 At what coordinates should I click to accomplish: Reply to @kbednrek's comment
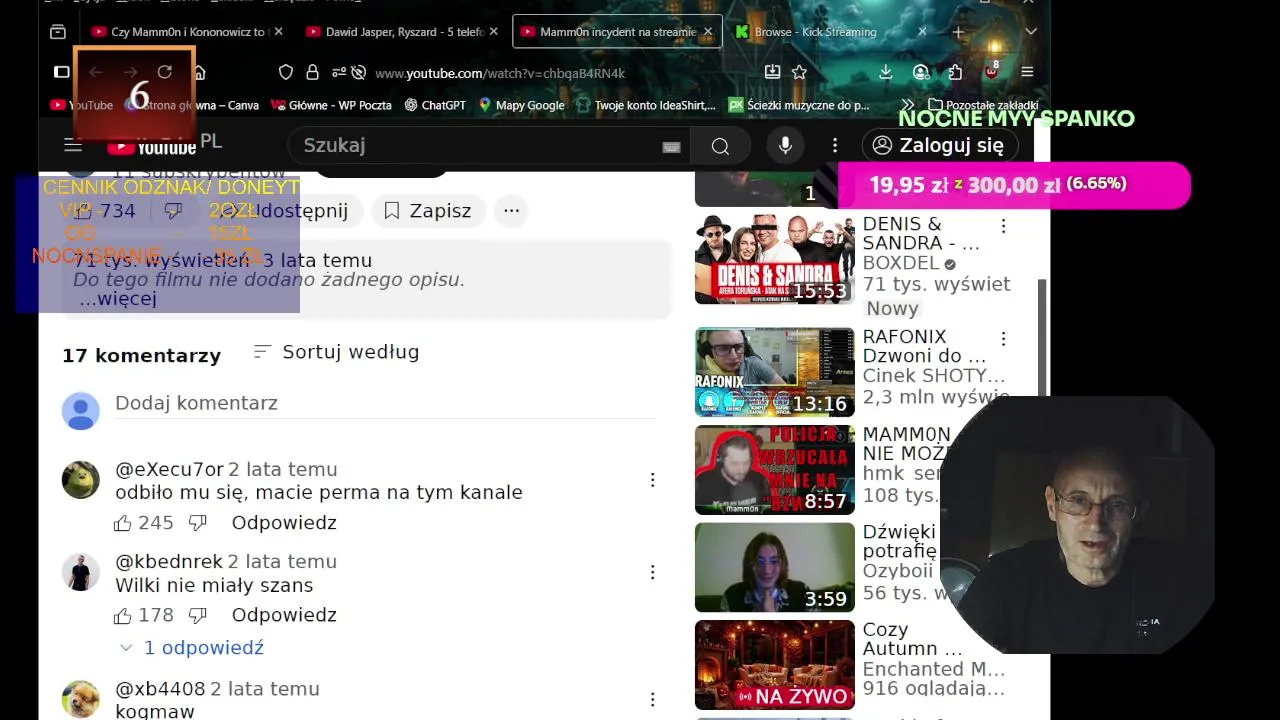(x=284, y=615)
